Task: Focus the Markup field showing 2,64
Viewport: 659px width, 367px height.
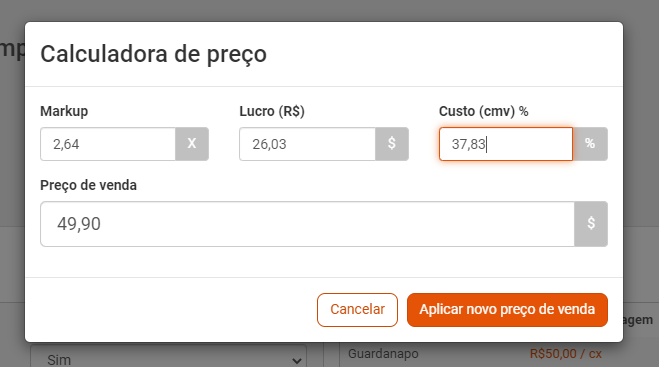Action: coord(108,144)
